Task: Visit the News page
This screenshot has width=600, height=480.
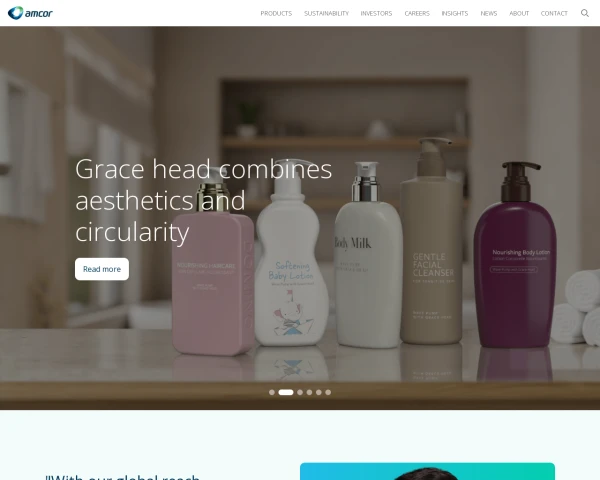Action: click(x=489, y=13)
